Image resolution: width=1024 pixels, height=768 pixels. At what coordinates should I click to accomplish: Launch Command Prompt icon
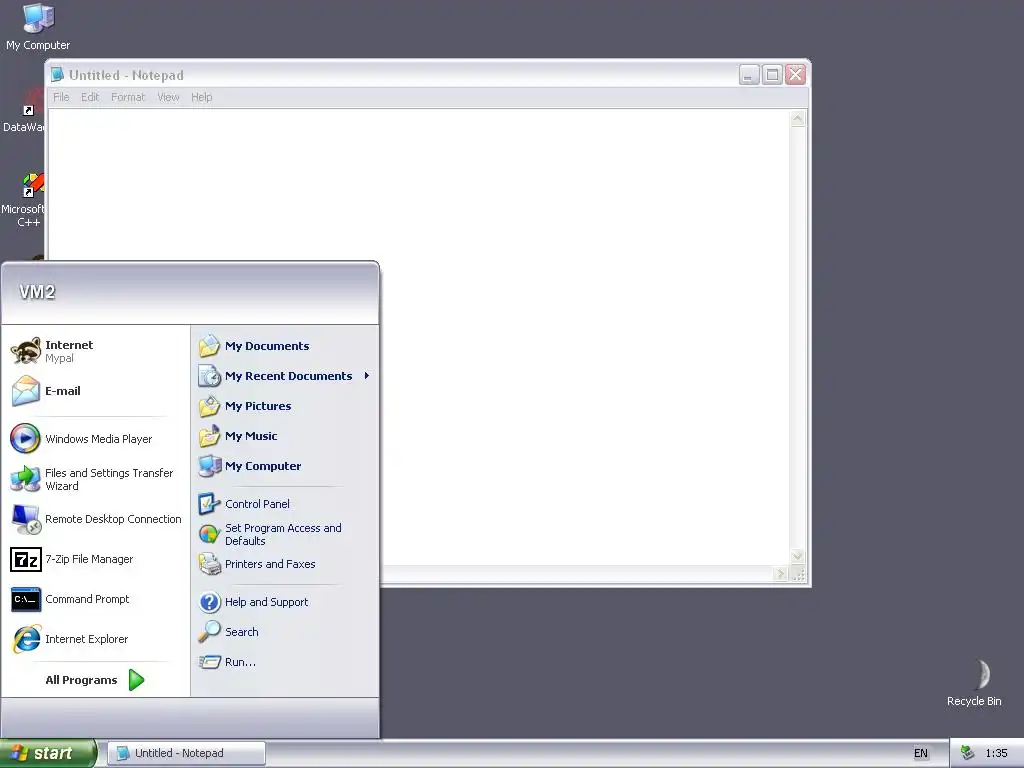coord(26,600)
